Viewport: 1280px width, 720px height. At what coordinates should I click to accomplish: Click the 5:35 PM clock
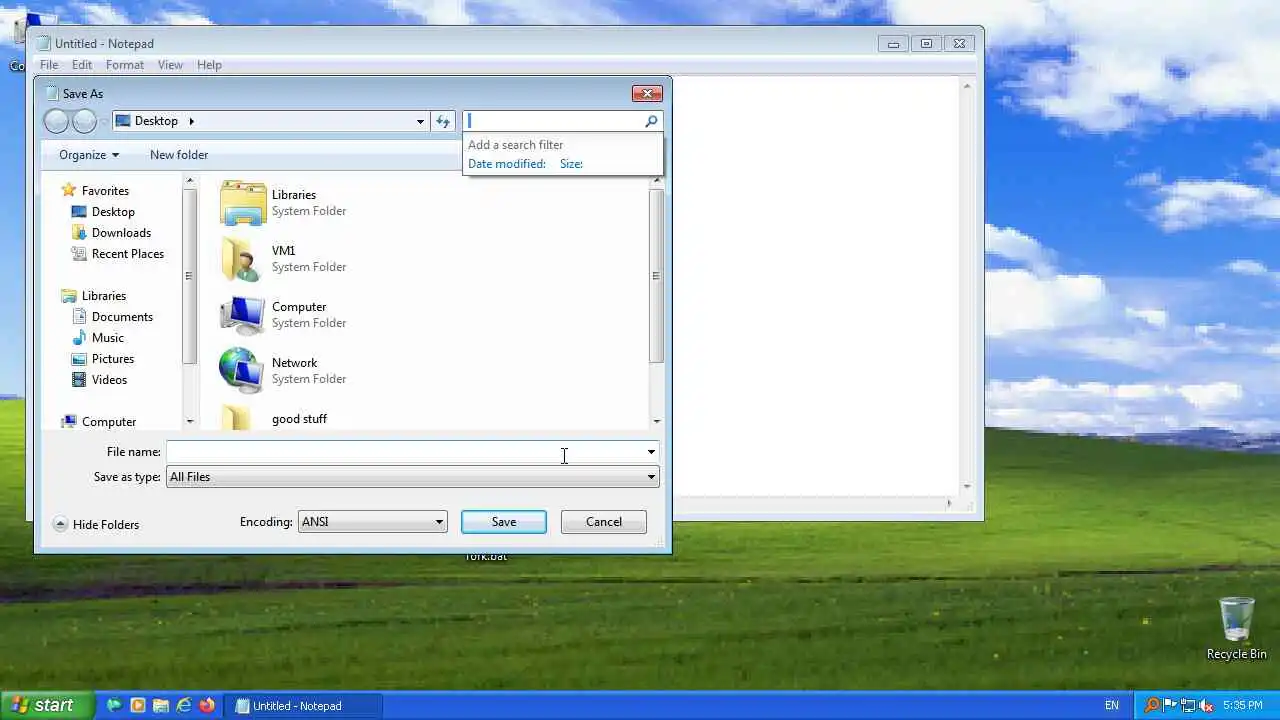[x=1243, y=705]
